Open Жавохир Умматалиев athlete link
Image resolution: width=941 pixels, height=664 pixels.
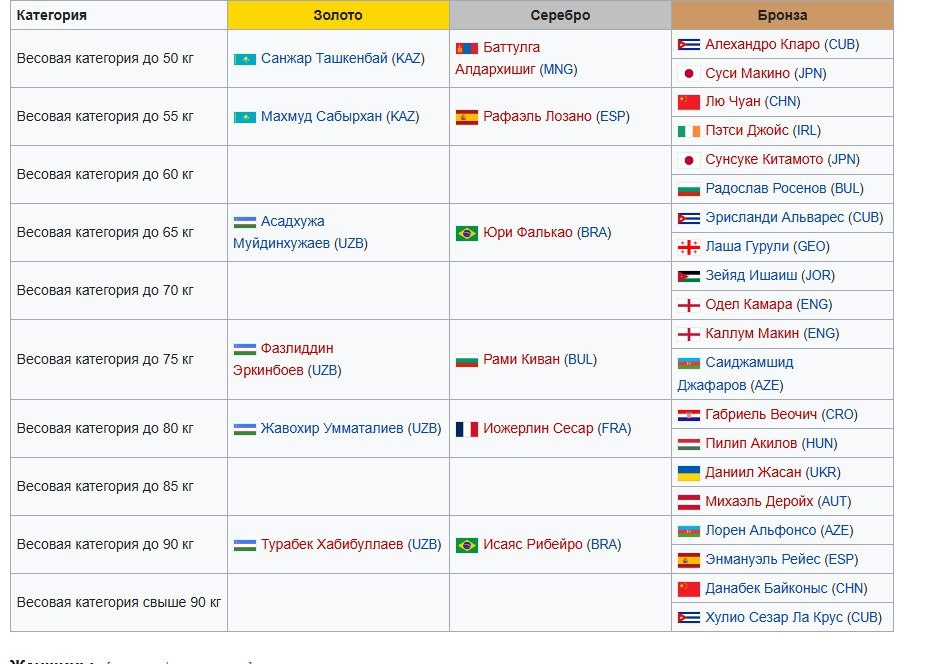point(332,428)
